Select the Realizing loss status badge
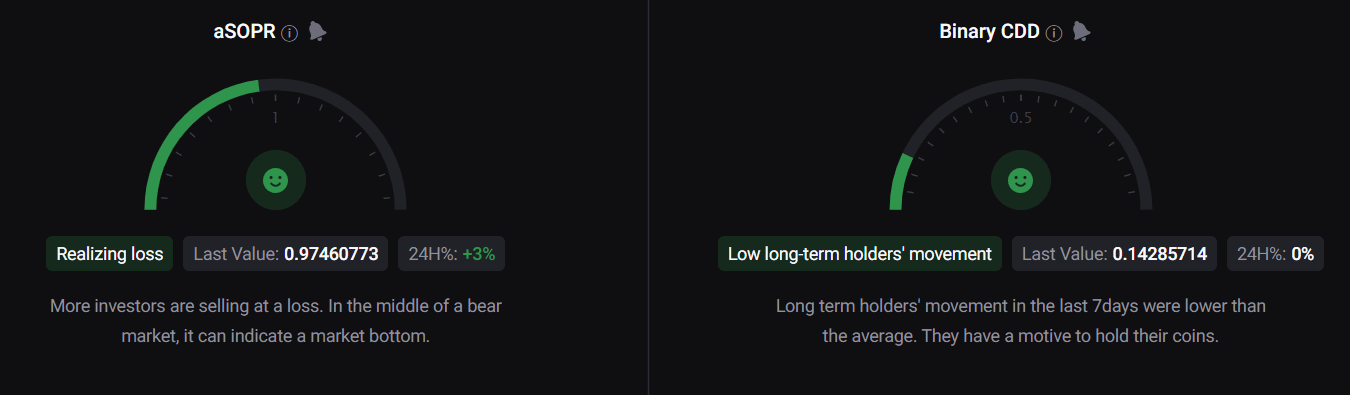The height and width of the screenshot is (395, 1350). [110, 254]
